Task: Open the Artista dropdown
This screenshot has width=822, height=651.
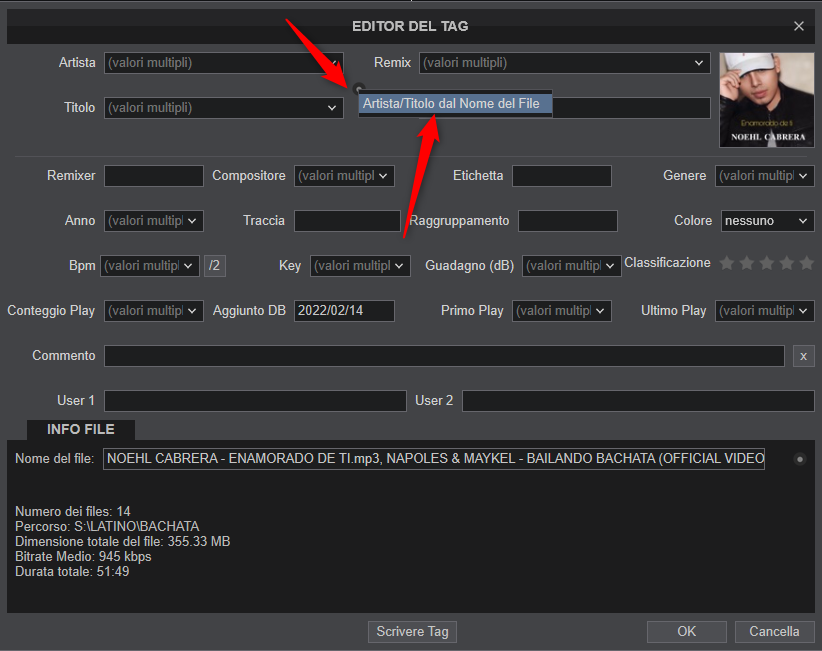Action: point(223,63)
